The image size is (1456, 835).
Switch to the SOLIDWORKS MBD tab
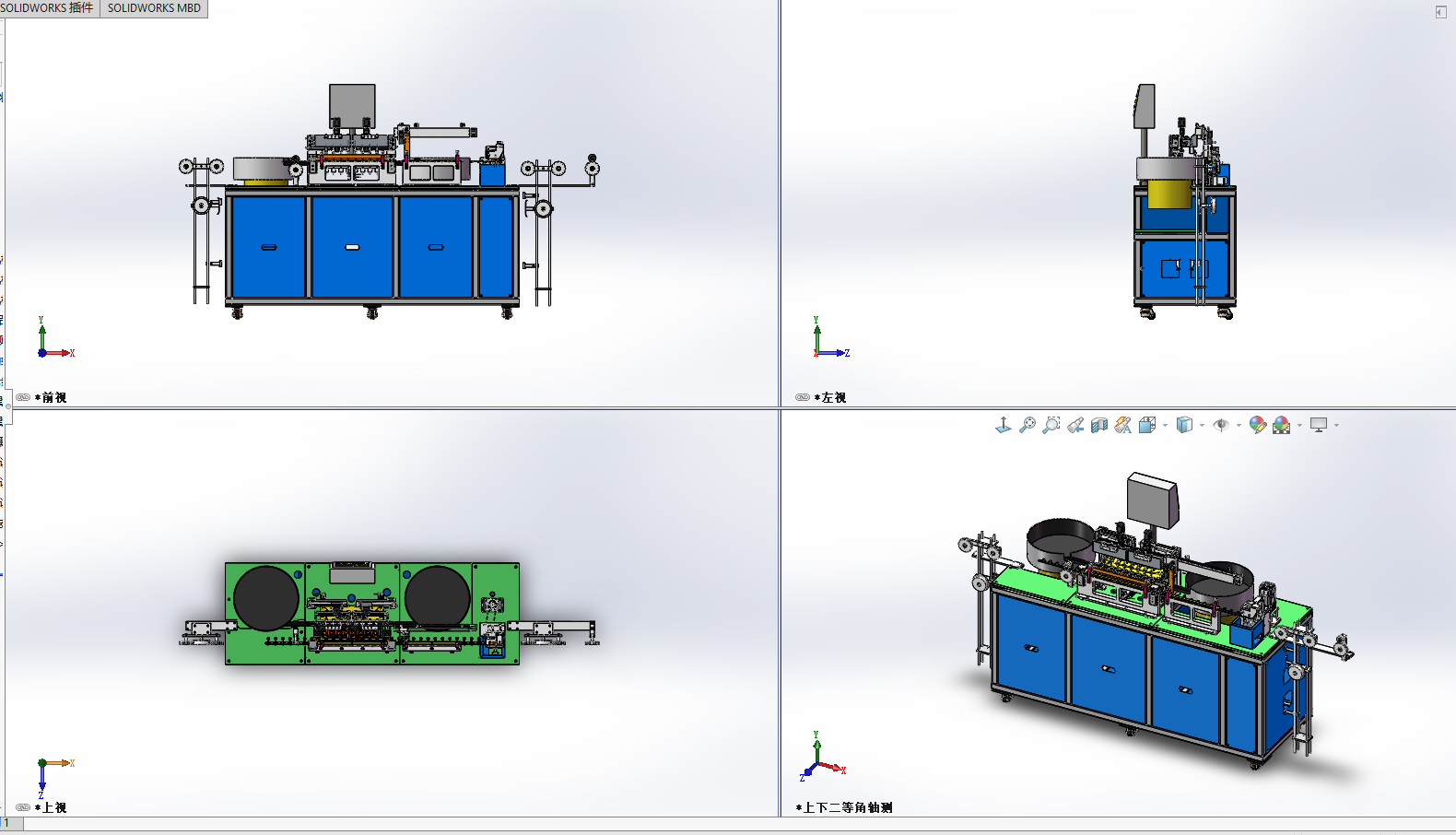coord(154,8)
